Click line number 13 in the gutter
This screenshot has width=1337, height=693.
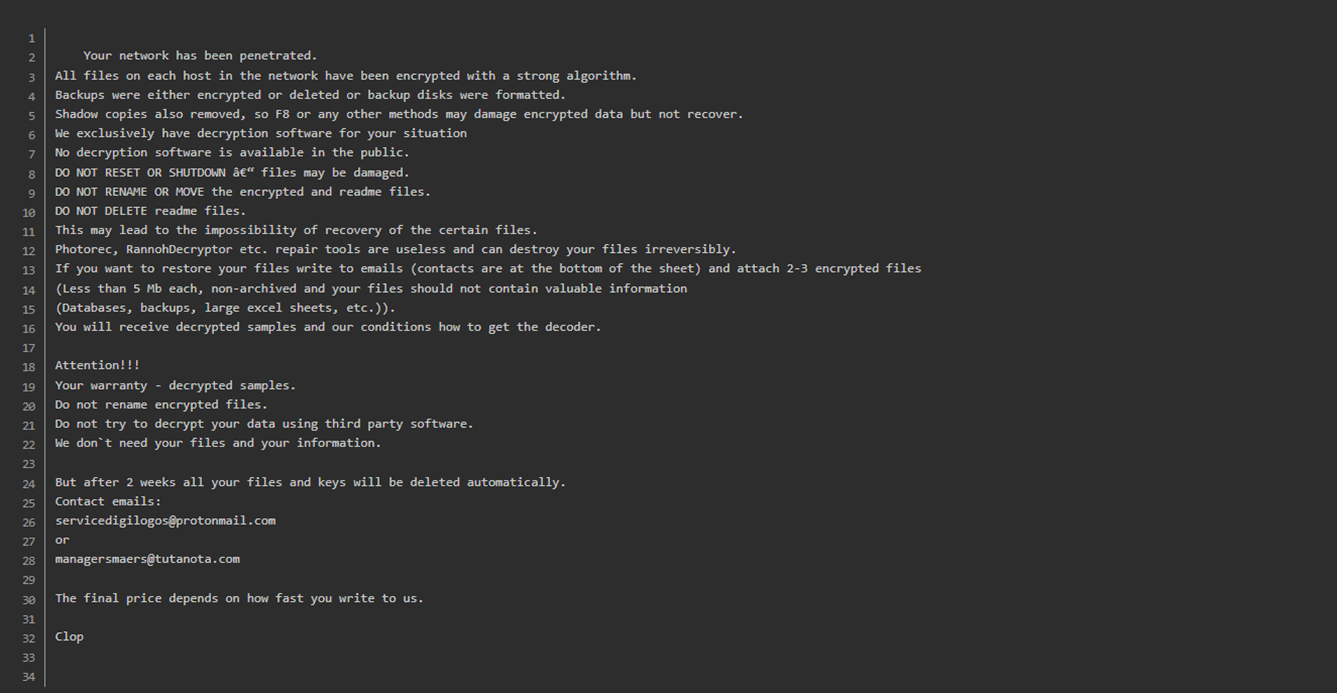[29, 270]
